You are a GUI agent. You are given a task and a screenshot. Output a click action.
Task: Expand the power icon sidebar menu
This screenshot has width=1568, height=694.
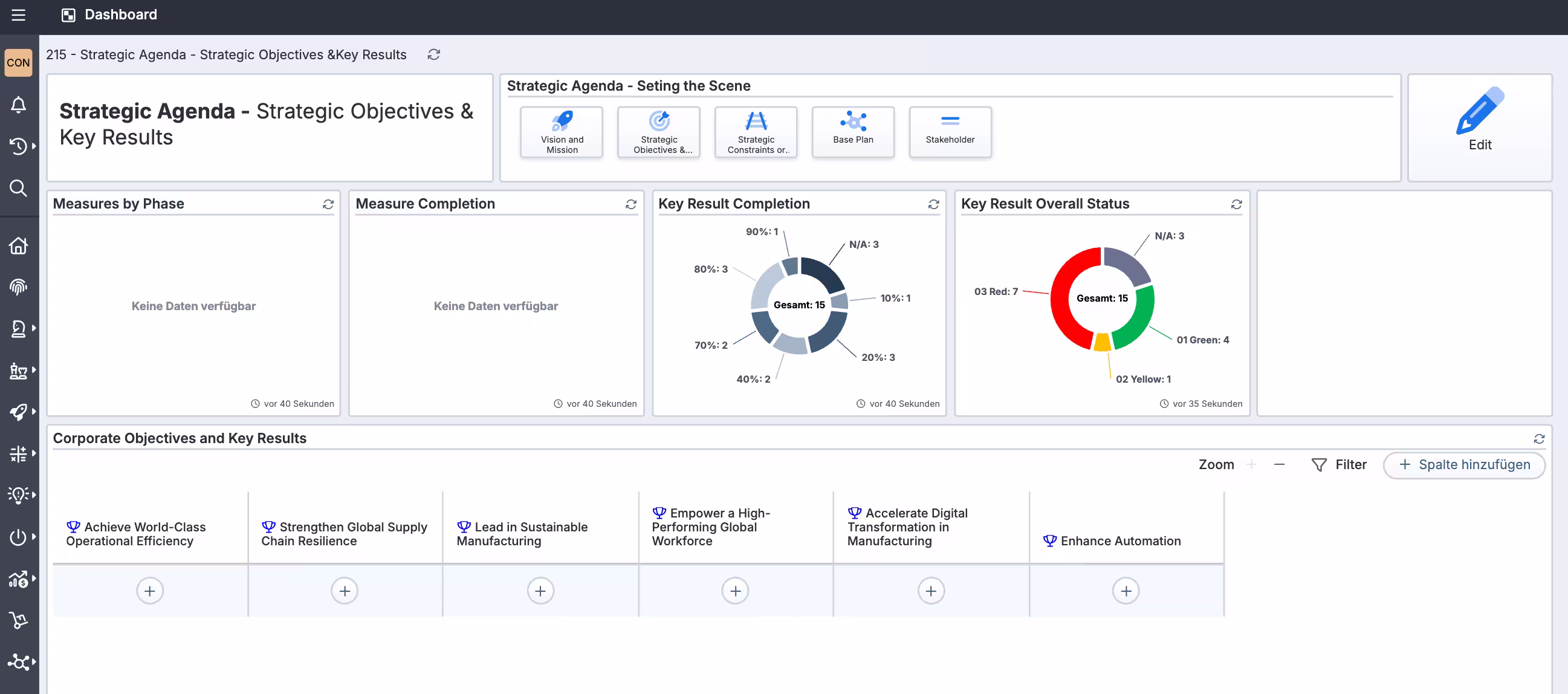18,537
